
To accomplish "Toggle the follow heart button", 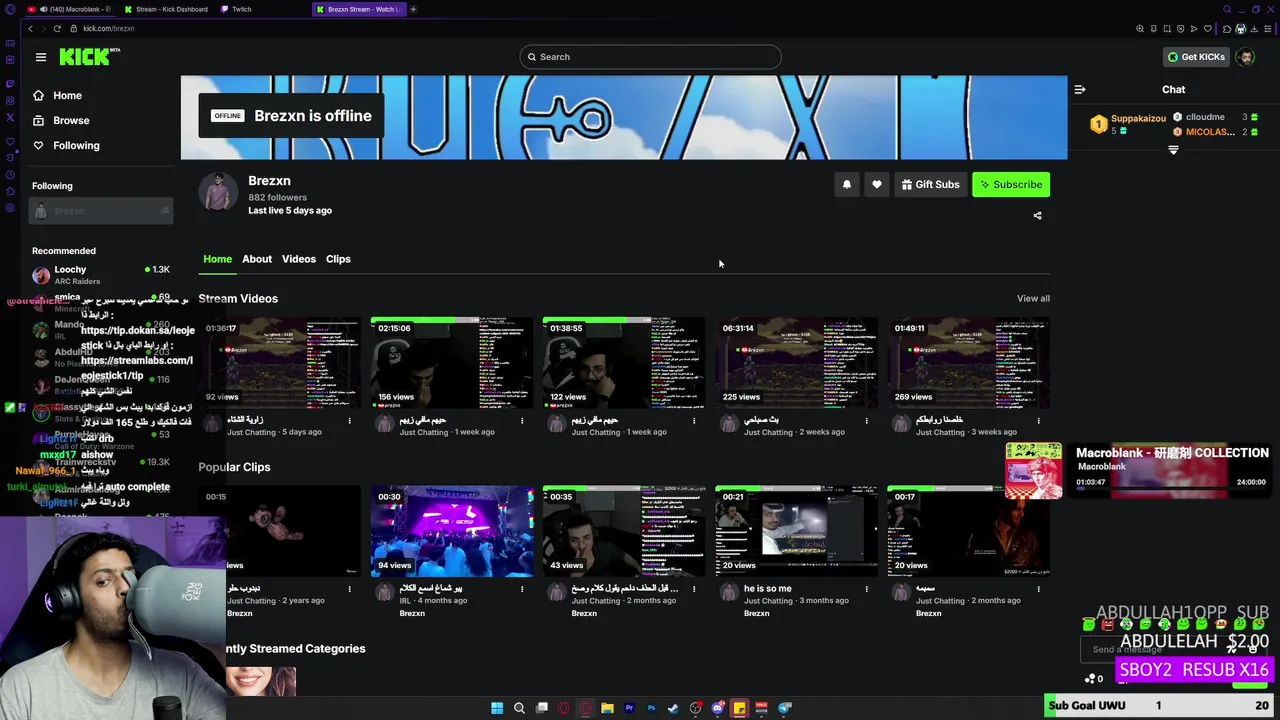I will [x=877, y=184].
